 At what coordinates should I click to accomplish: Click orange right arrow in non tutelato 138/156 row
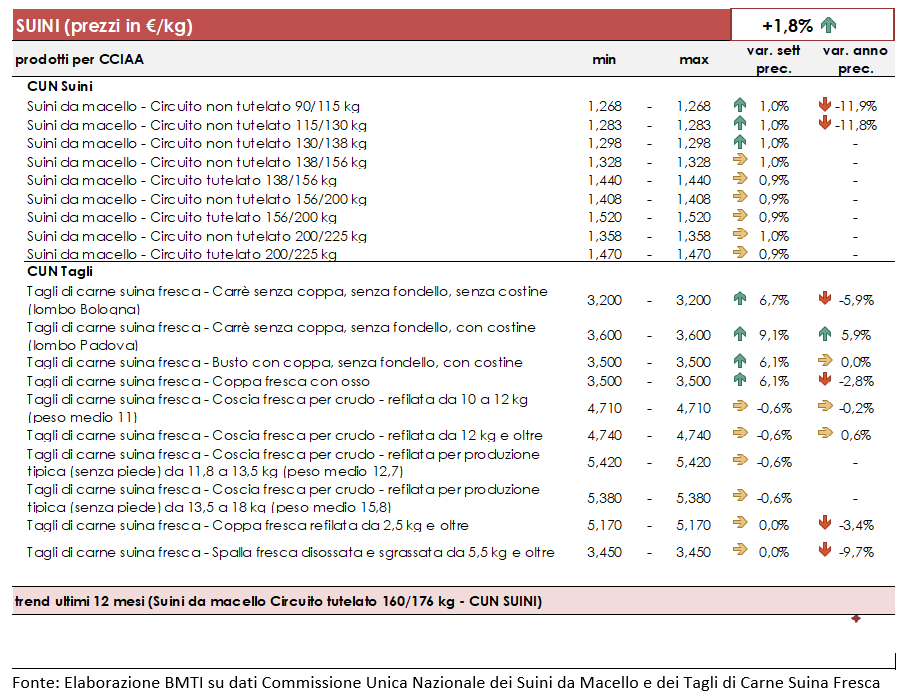pos(740,160)
